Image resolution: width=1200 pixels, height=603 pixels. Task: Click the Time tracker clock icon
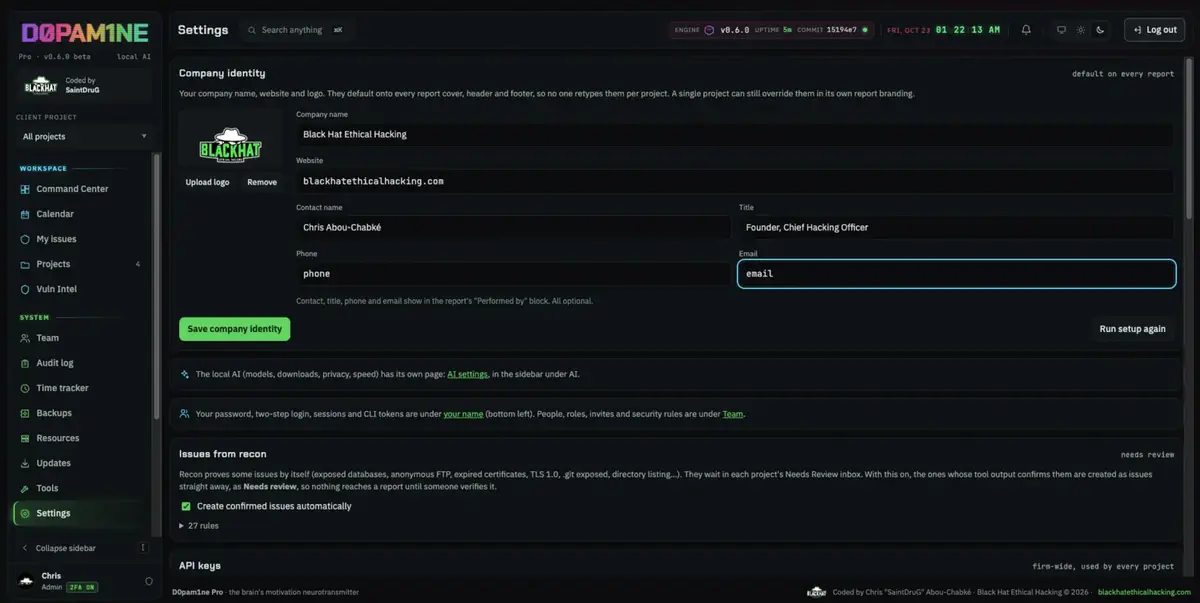point(26,388)
